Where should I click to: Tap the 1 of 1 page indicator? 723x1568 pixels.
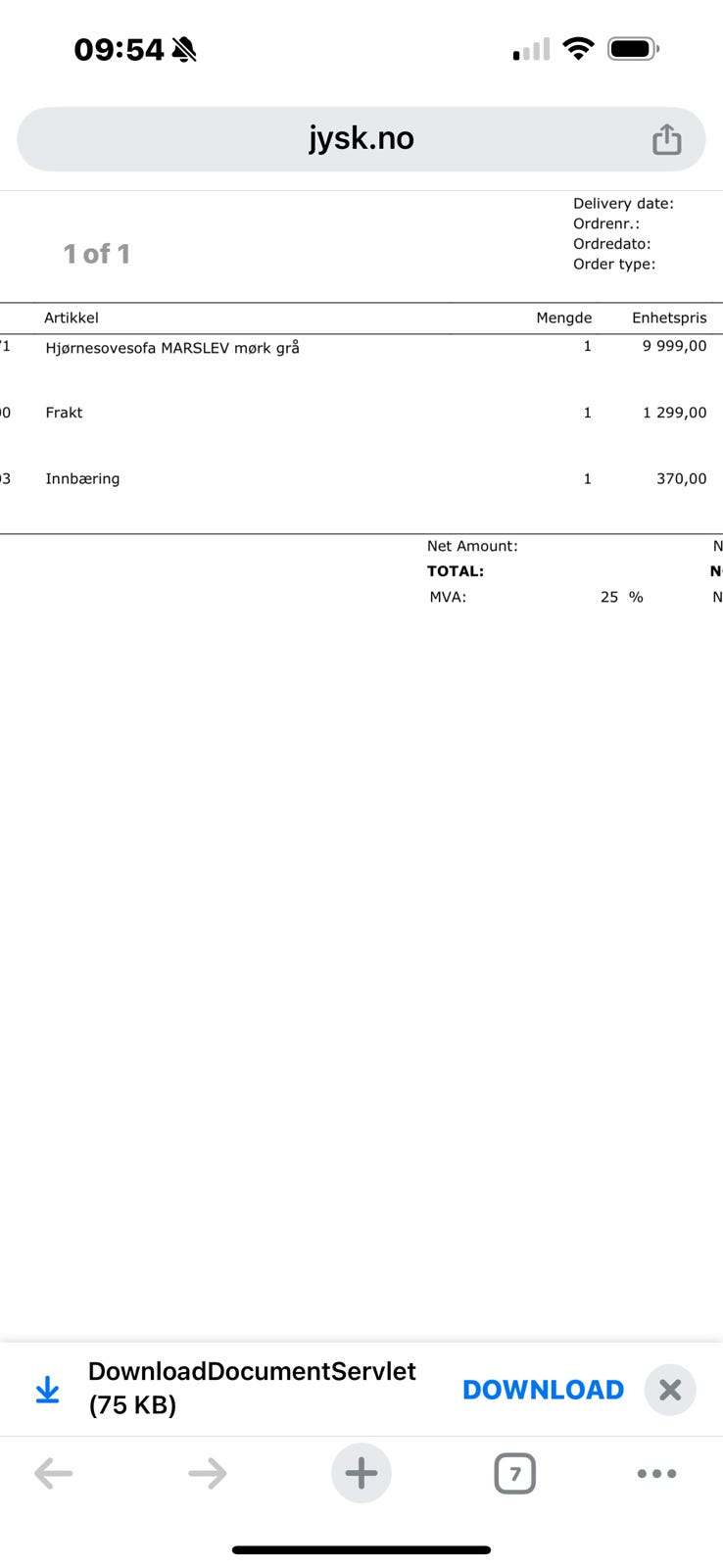[97, 254]
